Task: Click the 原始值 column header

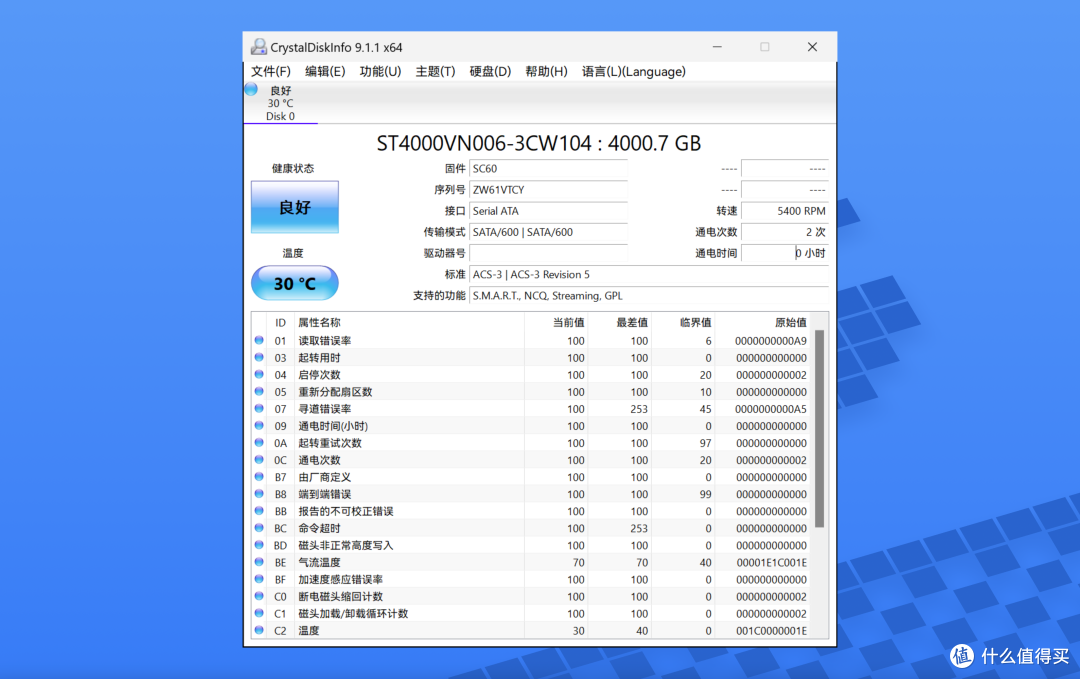Action: [791, 322]
